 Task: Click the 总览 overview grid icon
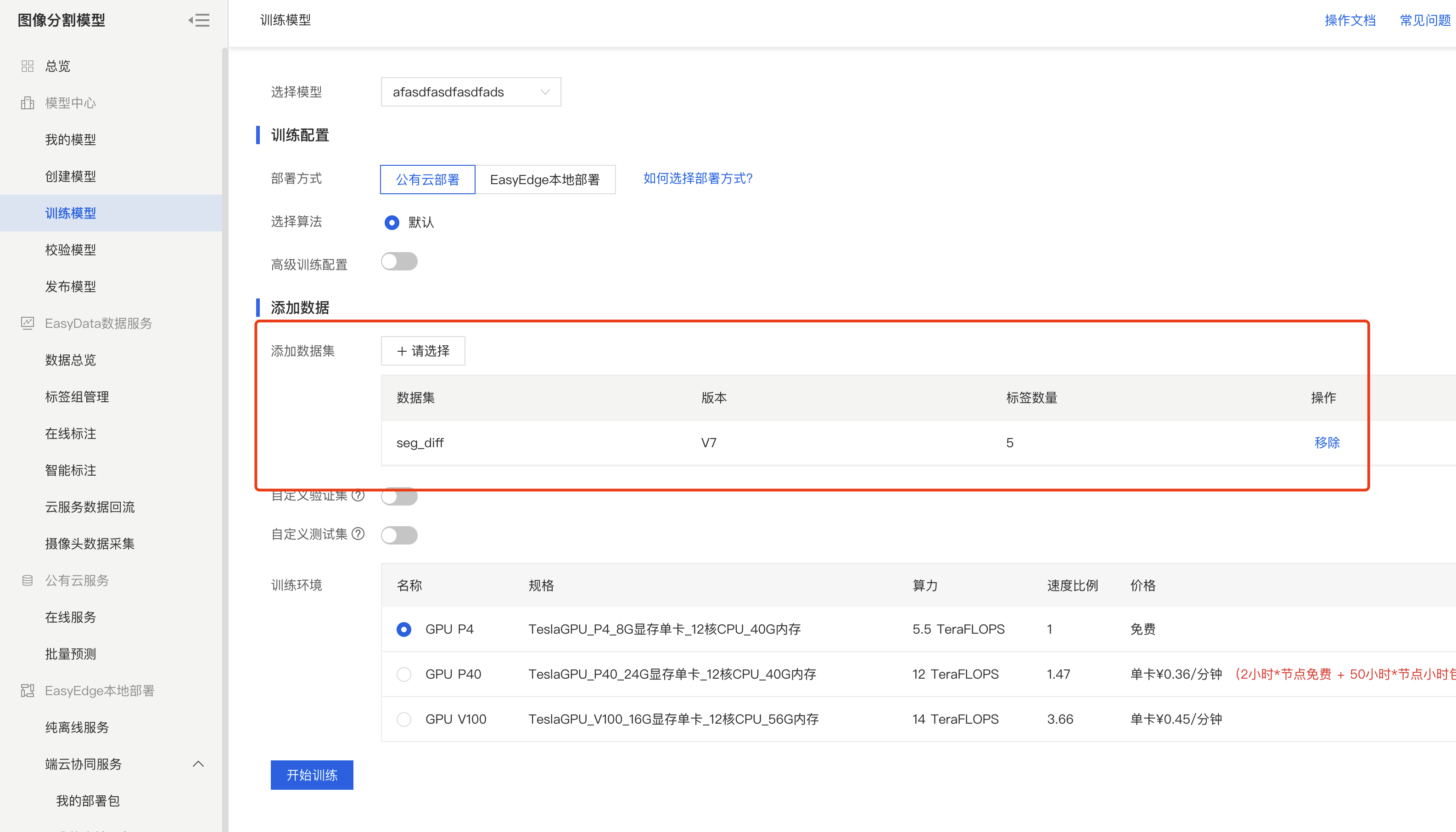[x=28, y=66]
